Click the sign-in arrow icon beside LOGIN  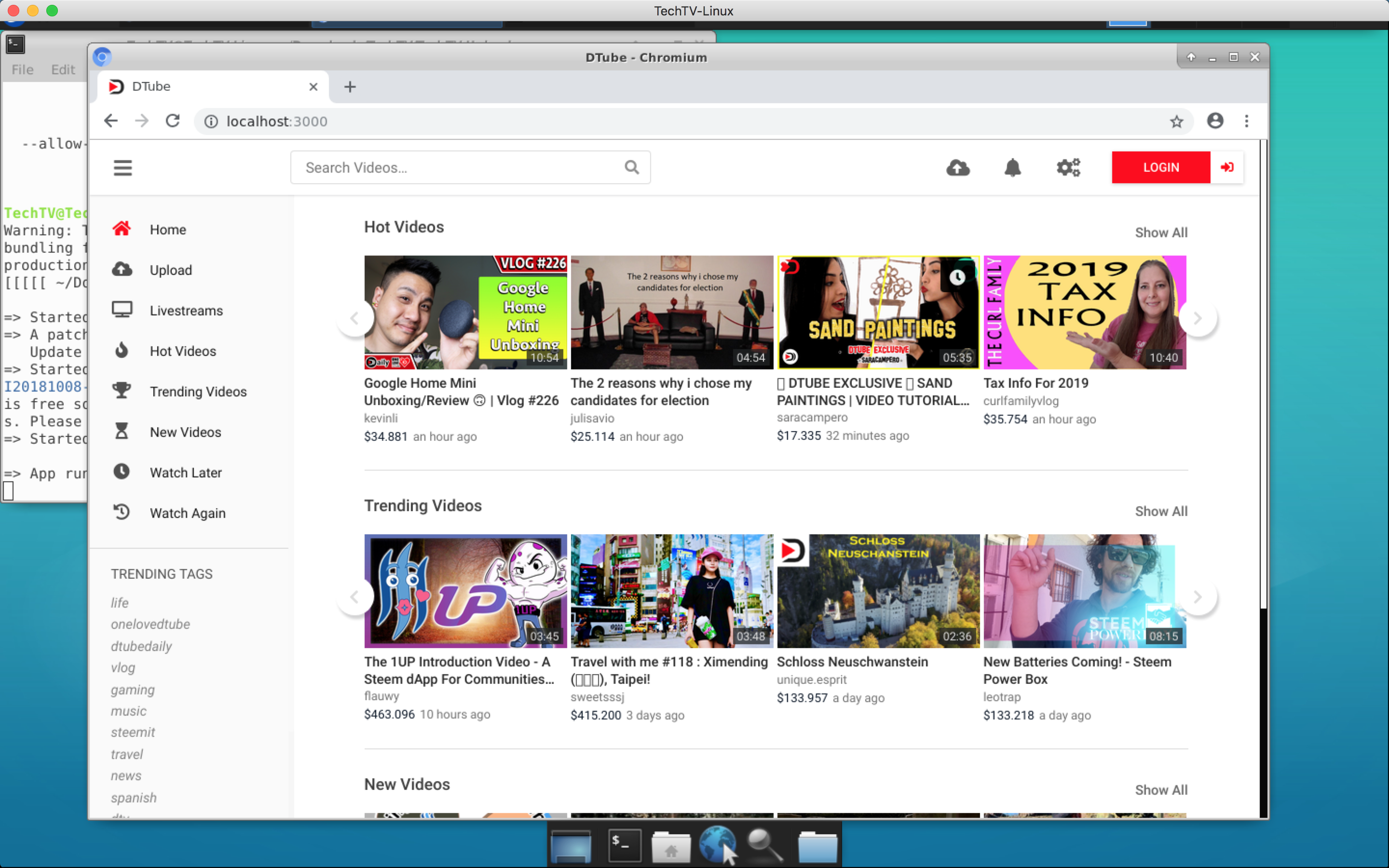(x=1226, y=167)
